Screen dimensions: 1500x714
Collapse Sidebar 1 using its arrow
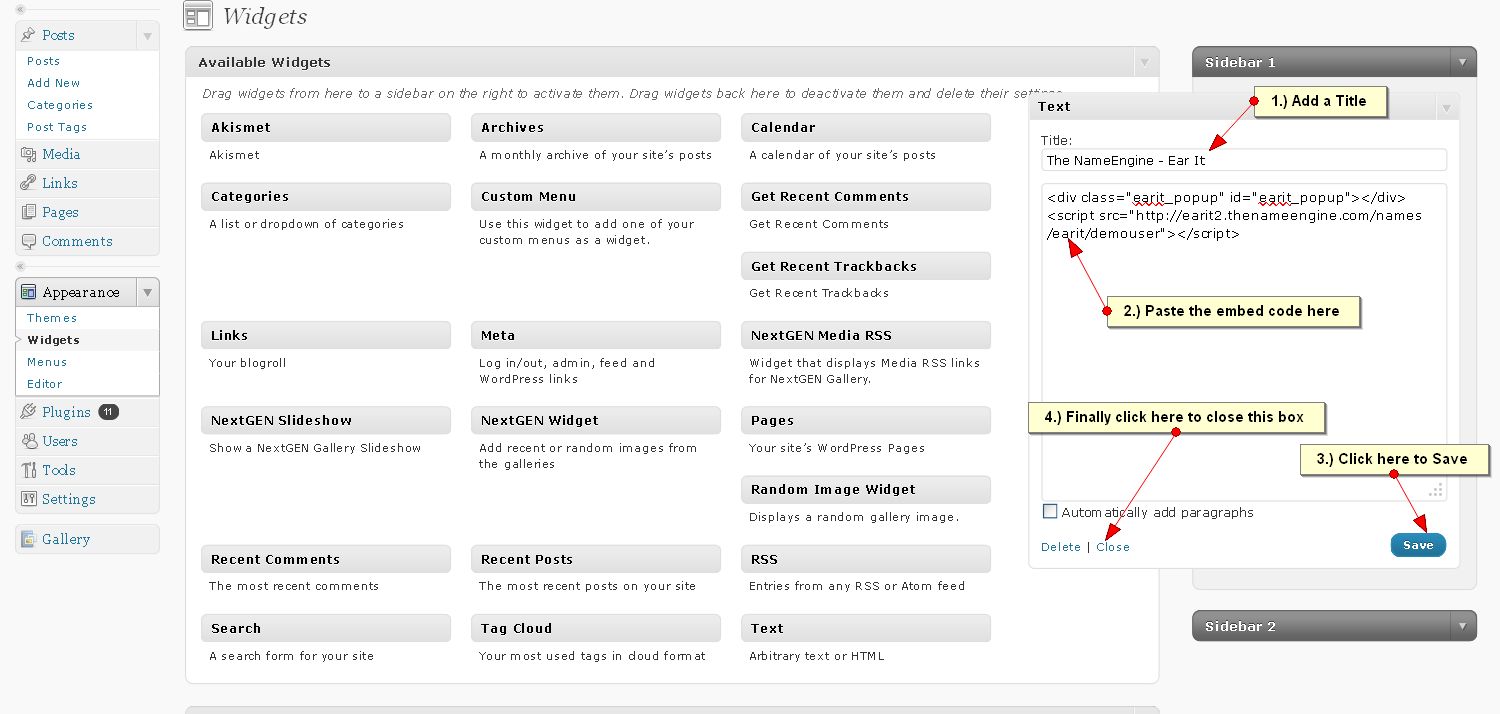[x=1463, y=62]
